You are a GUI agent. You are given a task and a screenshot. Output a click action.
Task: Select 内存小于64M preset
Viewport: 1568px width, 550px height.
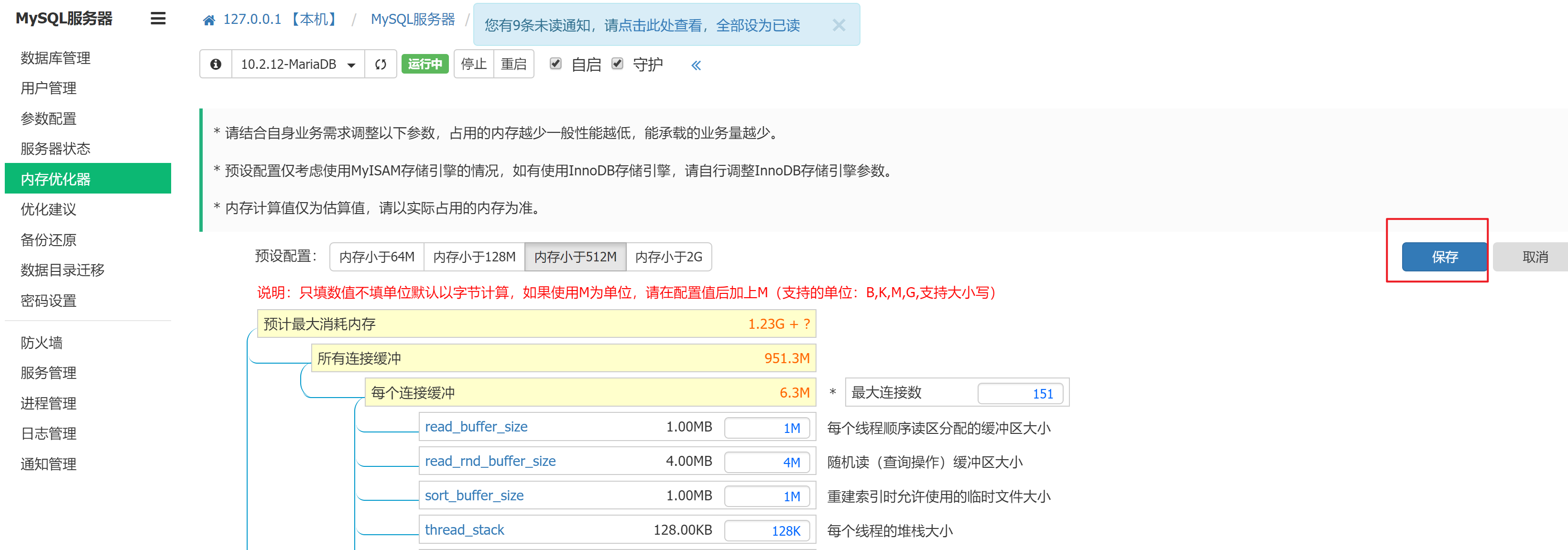[377, 257]
